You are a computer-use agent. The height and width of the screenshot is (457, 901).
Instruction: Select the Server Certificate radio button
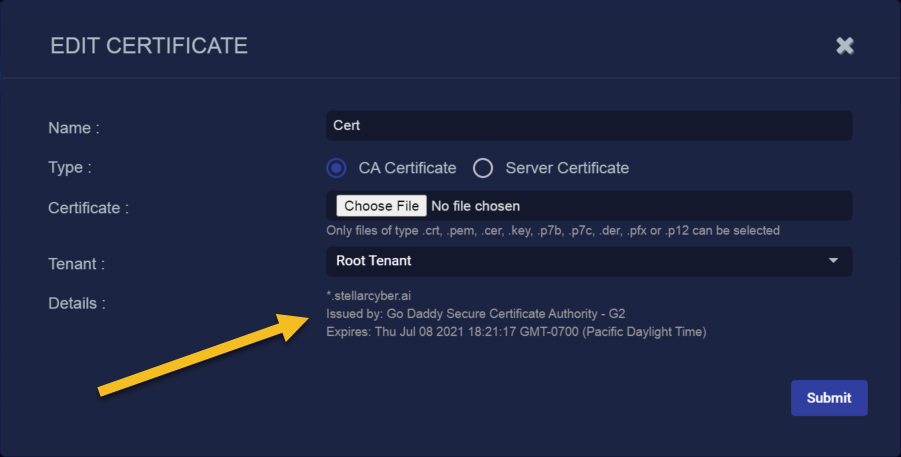pos(483,168)
